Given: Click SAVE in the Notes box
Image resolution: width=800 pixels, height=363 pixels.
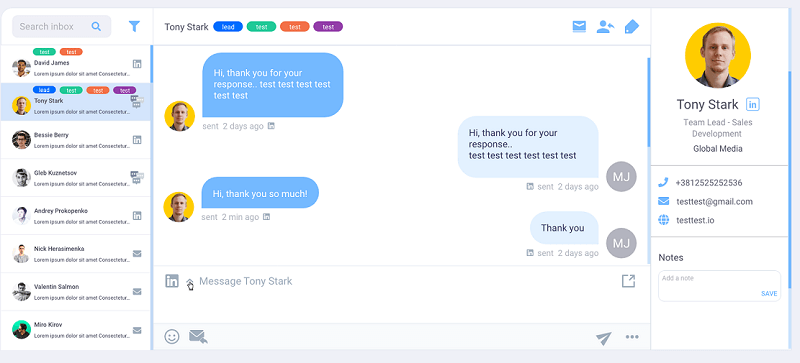Looking at the screenshot, I should 769,294.
